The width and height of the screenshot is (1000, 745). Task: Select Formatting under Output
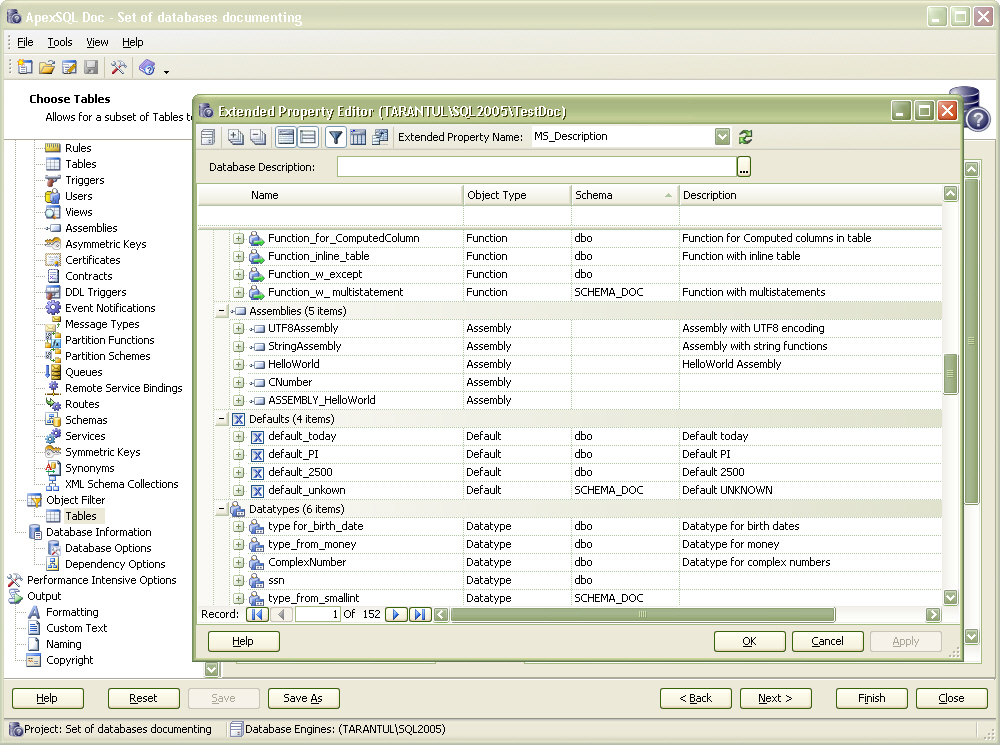[x=72, y=612]
